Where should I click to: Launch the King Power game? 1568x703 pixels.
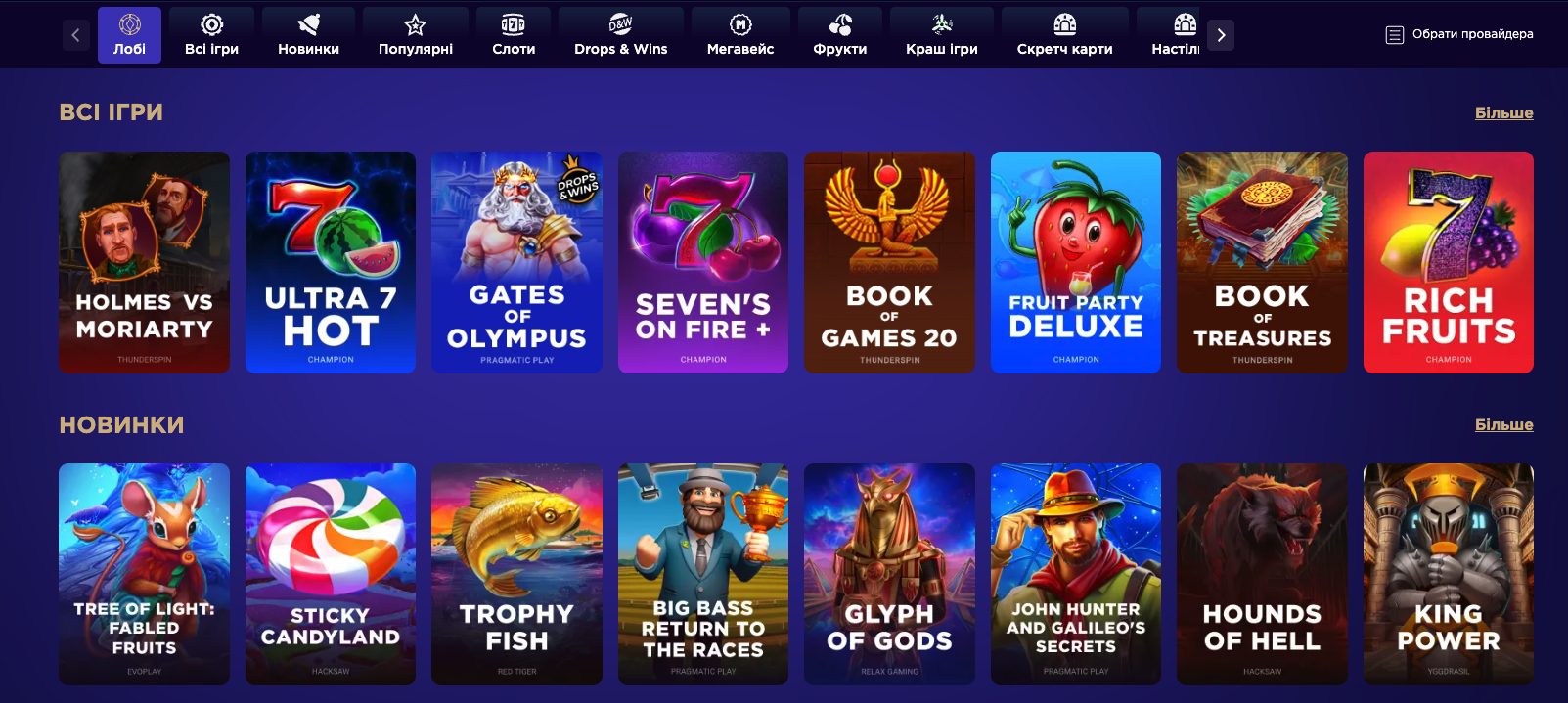point(1449,574)
